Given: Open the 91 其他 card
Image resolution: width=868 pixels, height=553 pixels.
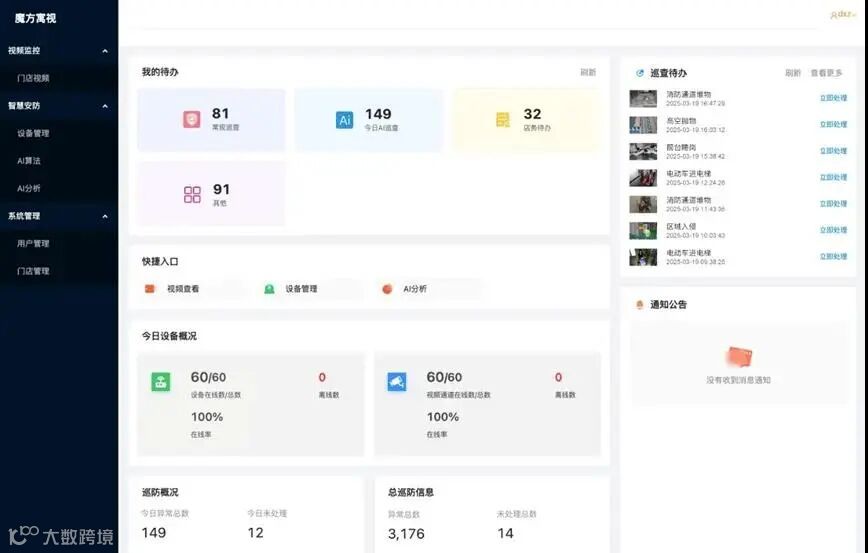Looking at the screenshot, I should tap(211, 194).
